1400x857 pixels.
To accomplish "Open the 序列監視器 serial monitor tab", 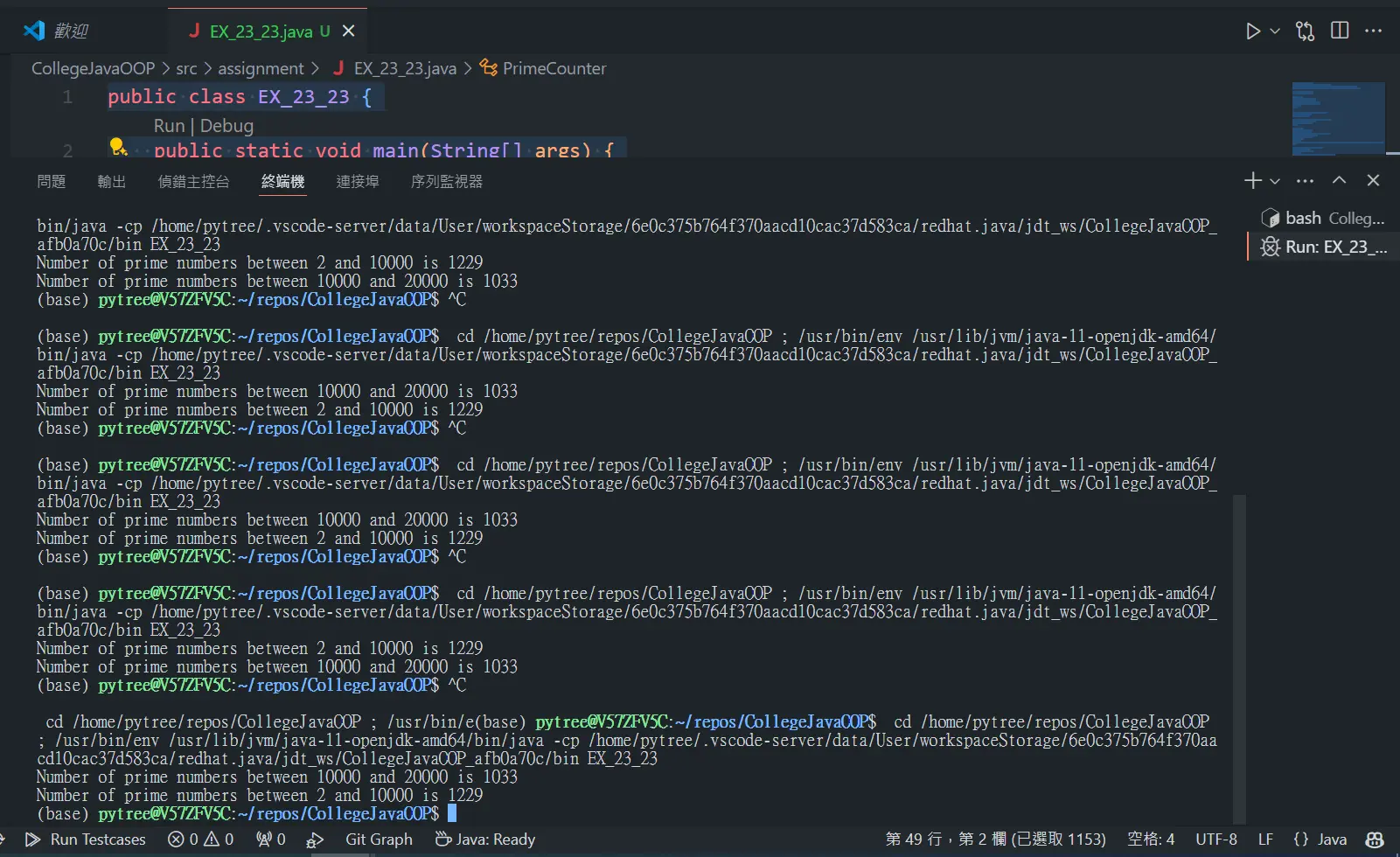I will (x=447, y=181).
